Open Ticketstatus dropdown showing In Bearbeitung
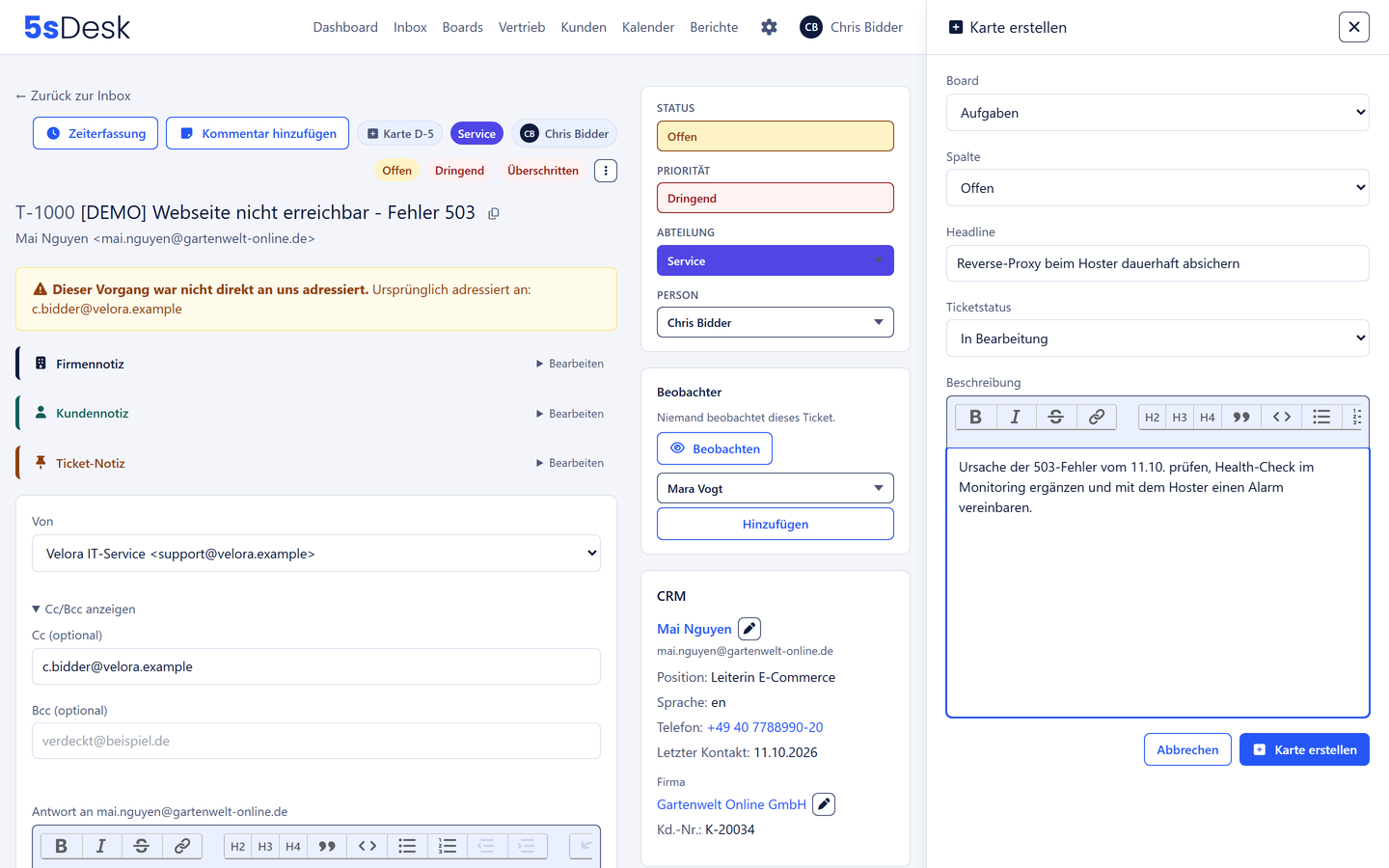The width and height of the screenshot is (1389, 868). coord(1157,339)
